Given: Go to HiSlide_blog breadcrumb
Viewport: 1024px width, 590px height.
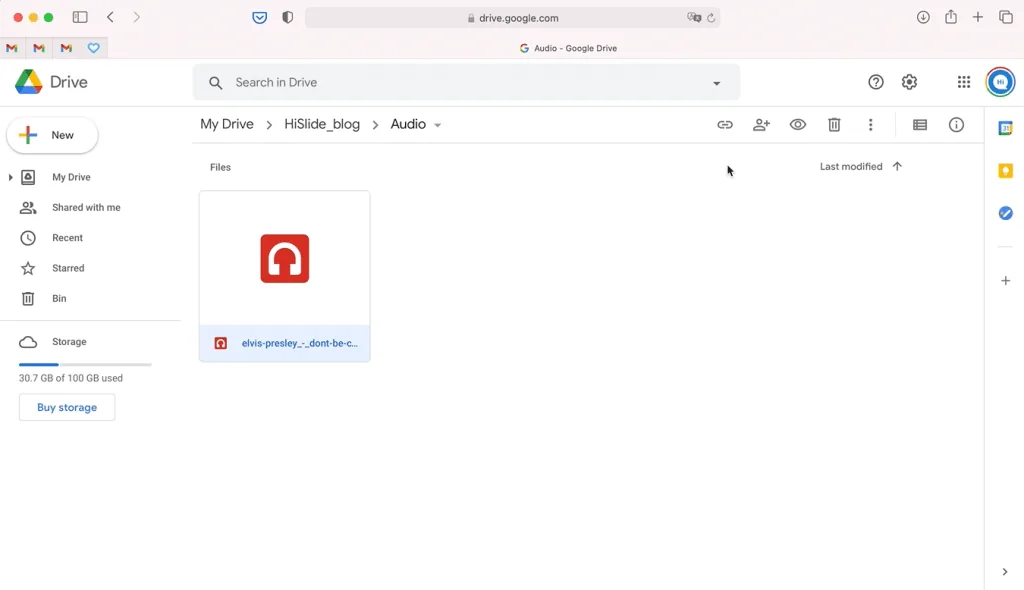Looking at the screenshot, I should (x=322, y=124).
